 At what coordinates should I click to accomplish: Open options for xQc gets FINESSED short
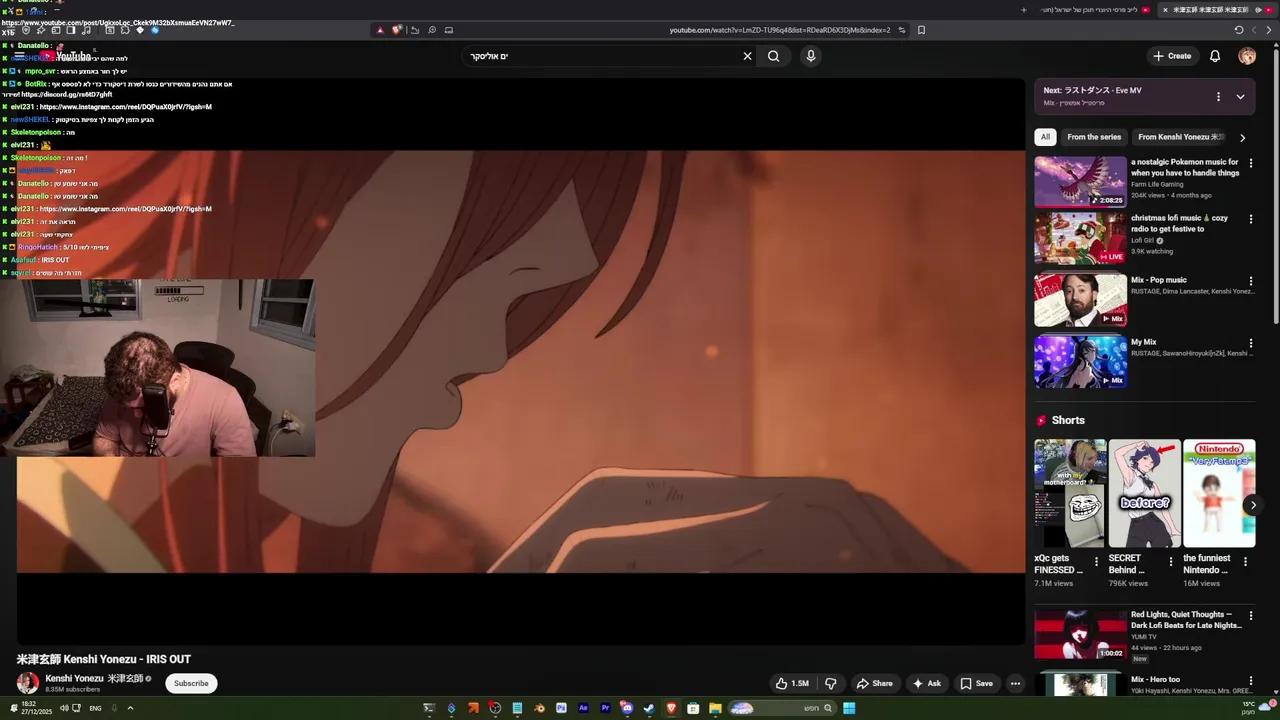(1096, 562)
